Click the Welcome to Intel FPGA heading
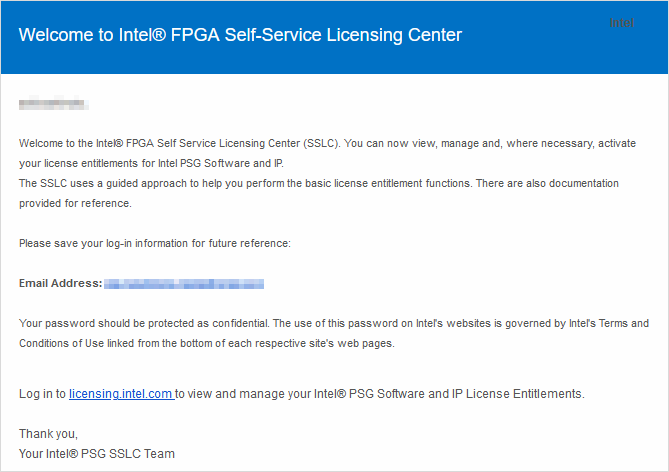Screen dimensions: 669x472 click(240, 35)
